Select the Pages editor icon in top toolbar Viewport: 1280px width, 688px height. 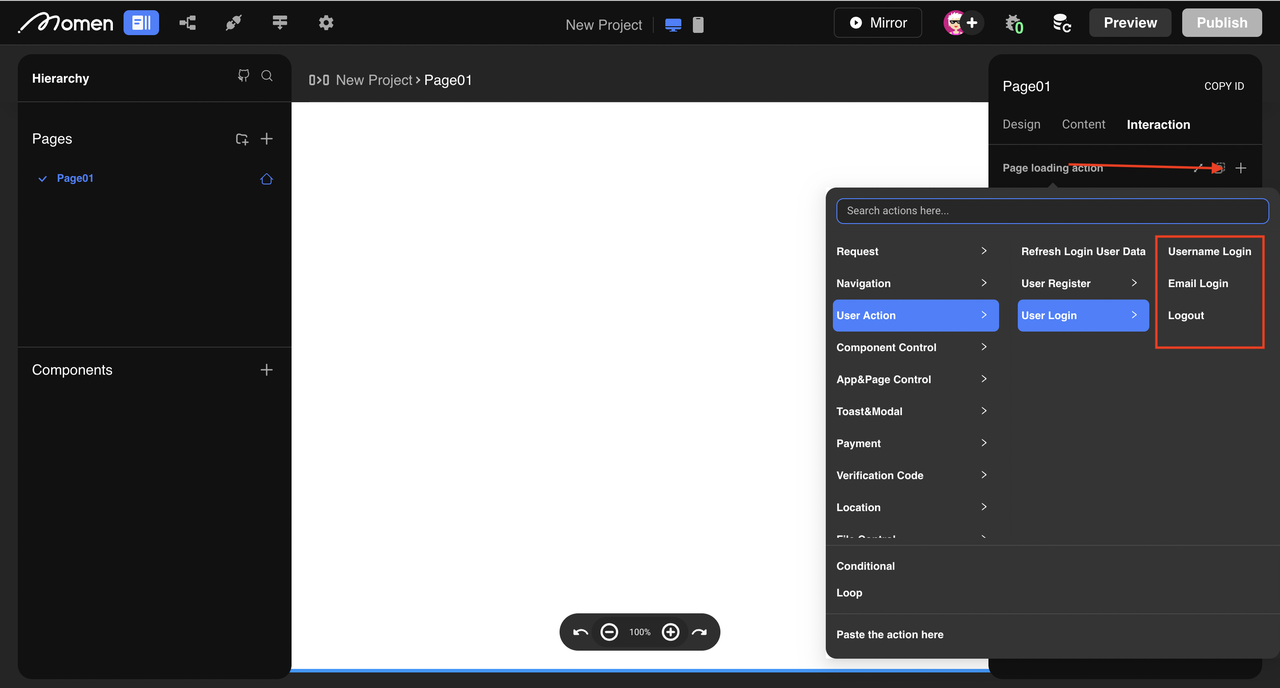pos(141,22)
